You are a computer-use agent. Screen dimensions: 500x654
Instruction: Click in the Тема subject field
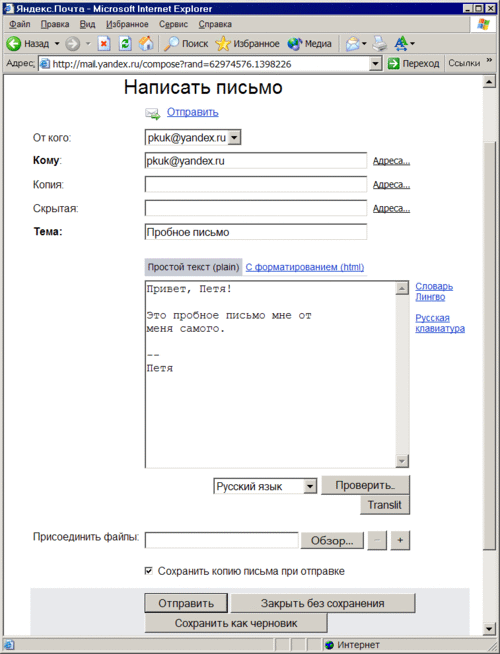point(256,232)
